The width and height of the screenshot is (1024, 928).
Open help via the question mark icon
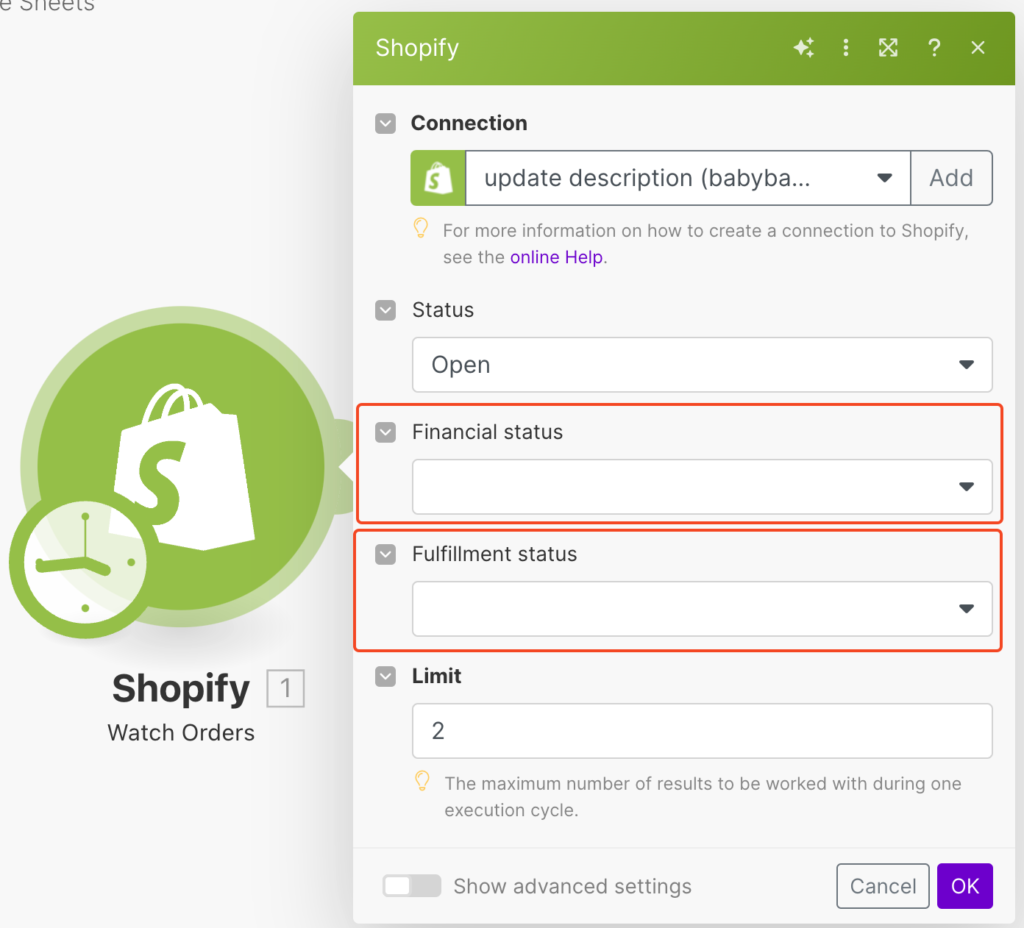[x=934, y=48]
